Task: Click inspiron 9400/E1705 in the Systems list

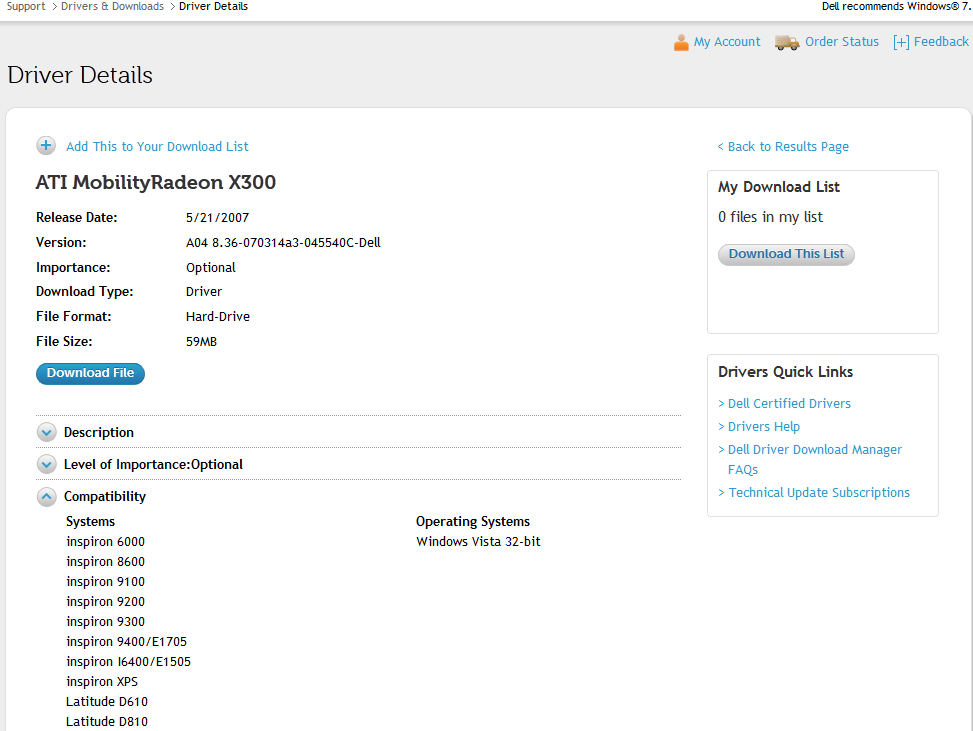Action: coord(127,642)
